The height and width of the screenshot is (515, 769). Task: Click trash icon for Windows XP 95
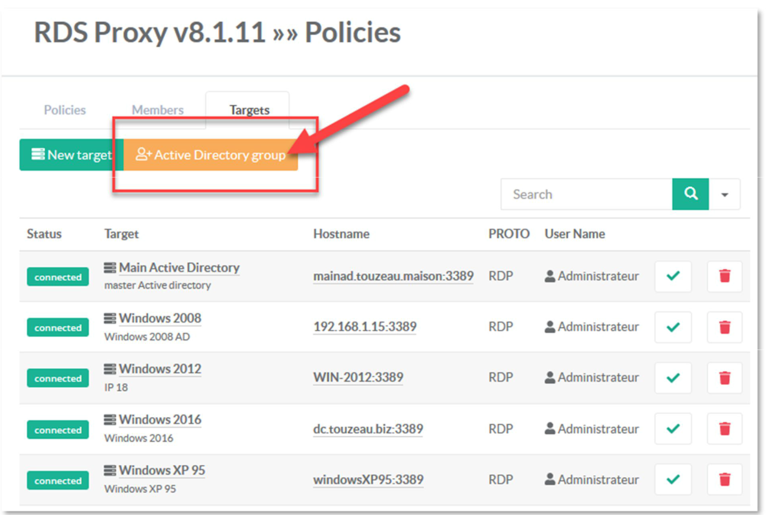tap(724, 480)
